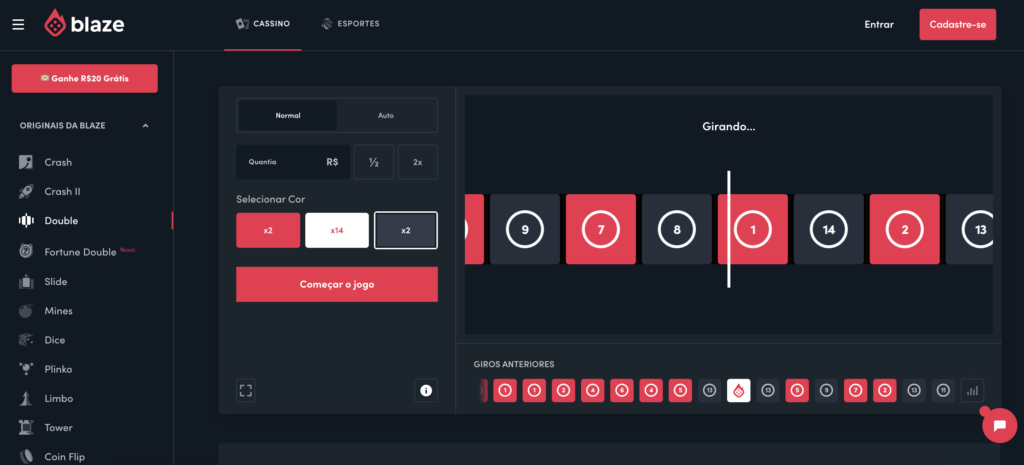Click the Cadastre-se button
The height and width of the screenshot is (465, 1024).
(x=957, y=24)
